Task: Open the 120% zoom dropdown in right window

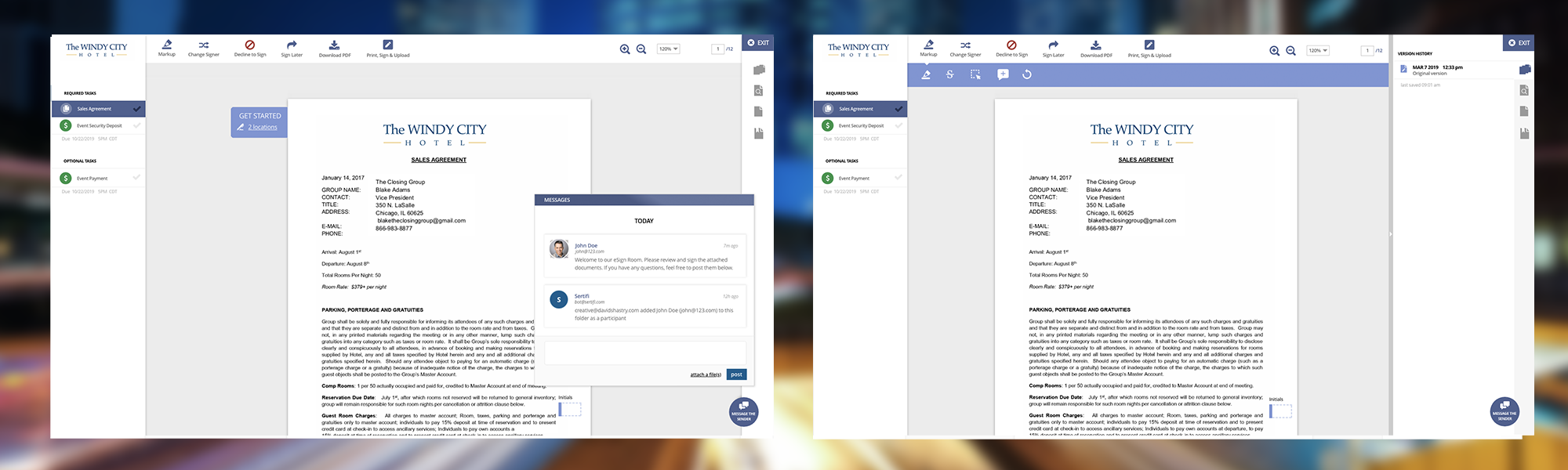Action: [1317, 50]
